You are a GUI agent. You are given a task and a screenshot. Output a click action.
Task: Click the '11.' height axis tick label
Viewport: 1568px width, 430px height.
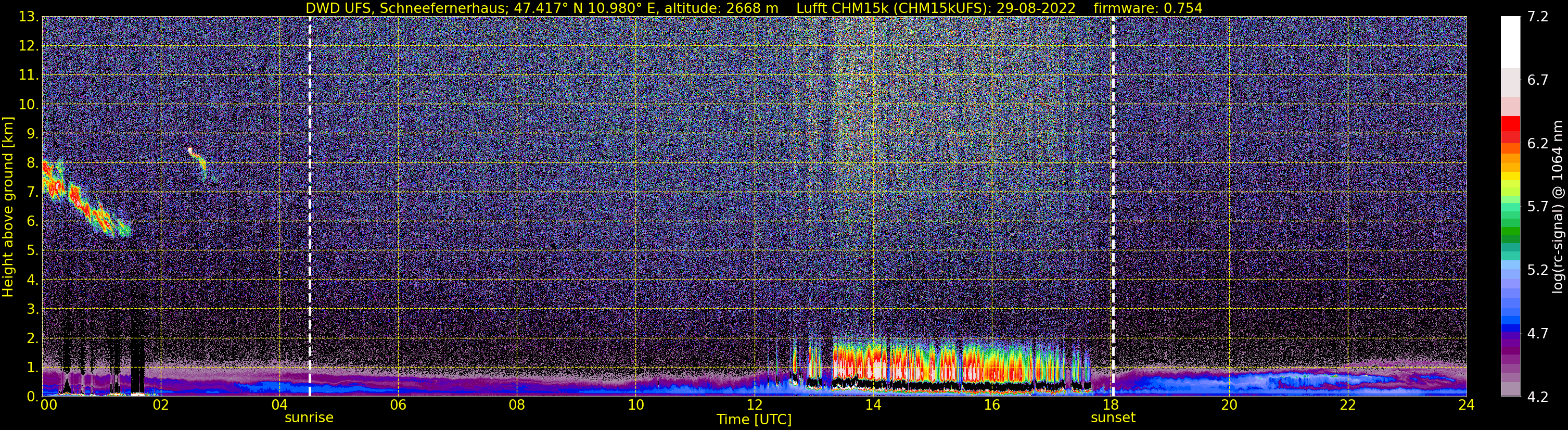pos(29,75)
